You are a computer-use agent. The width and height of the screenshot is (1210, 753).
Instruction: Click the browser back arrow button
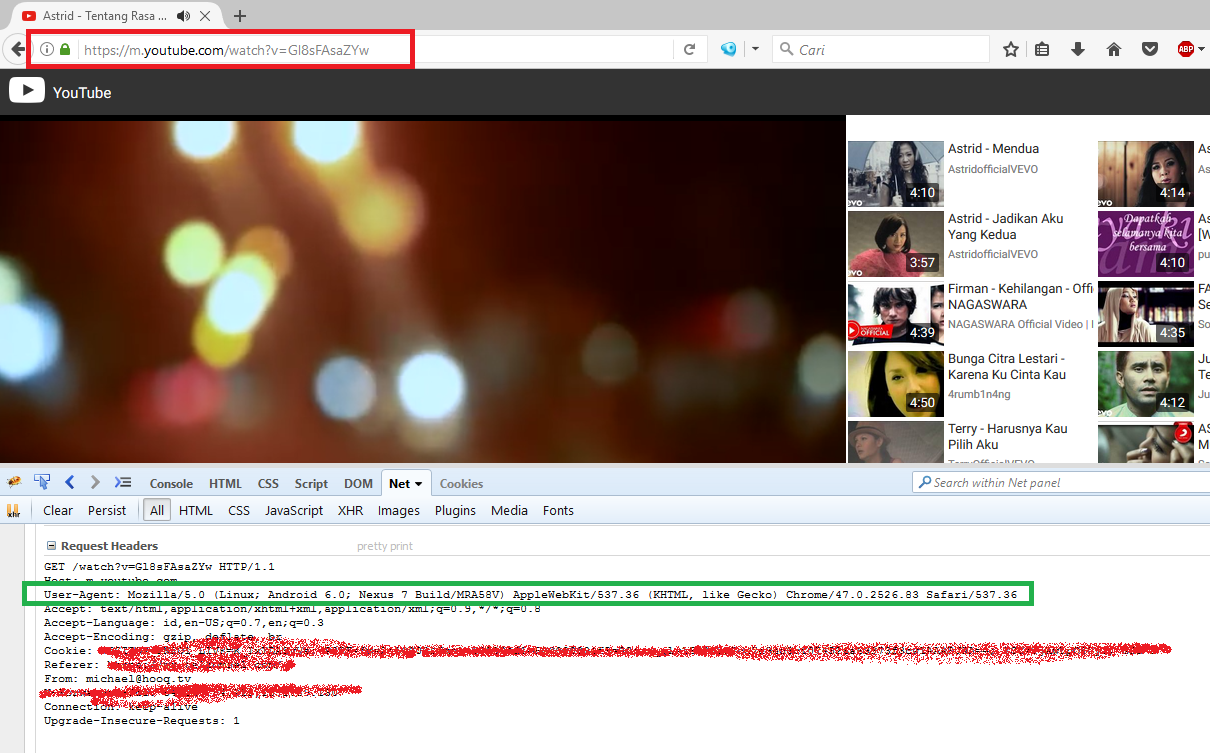[x=17, y=49]
